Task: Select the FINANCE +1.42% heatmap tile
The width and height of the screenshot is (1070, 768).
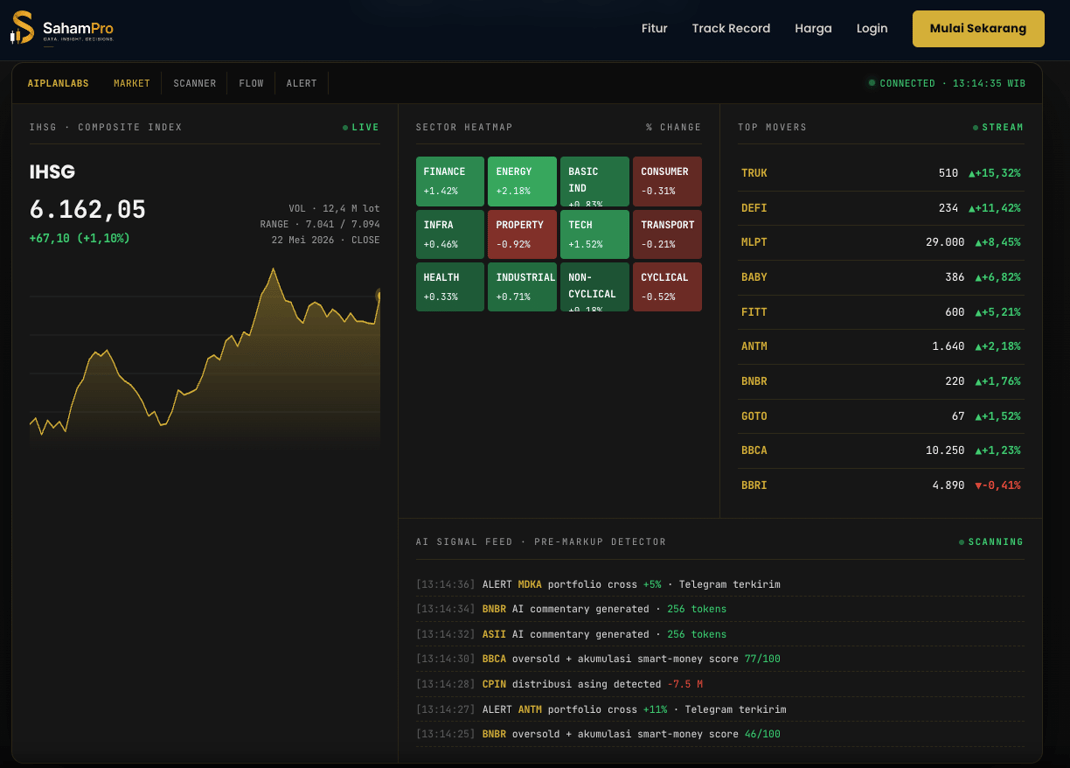Action: [450, 182]
